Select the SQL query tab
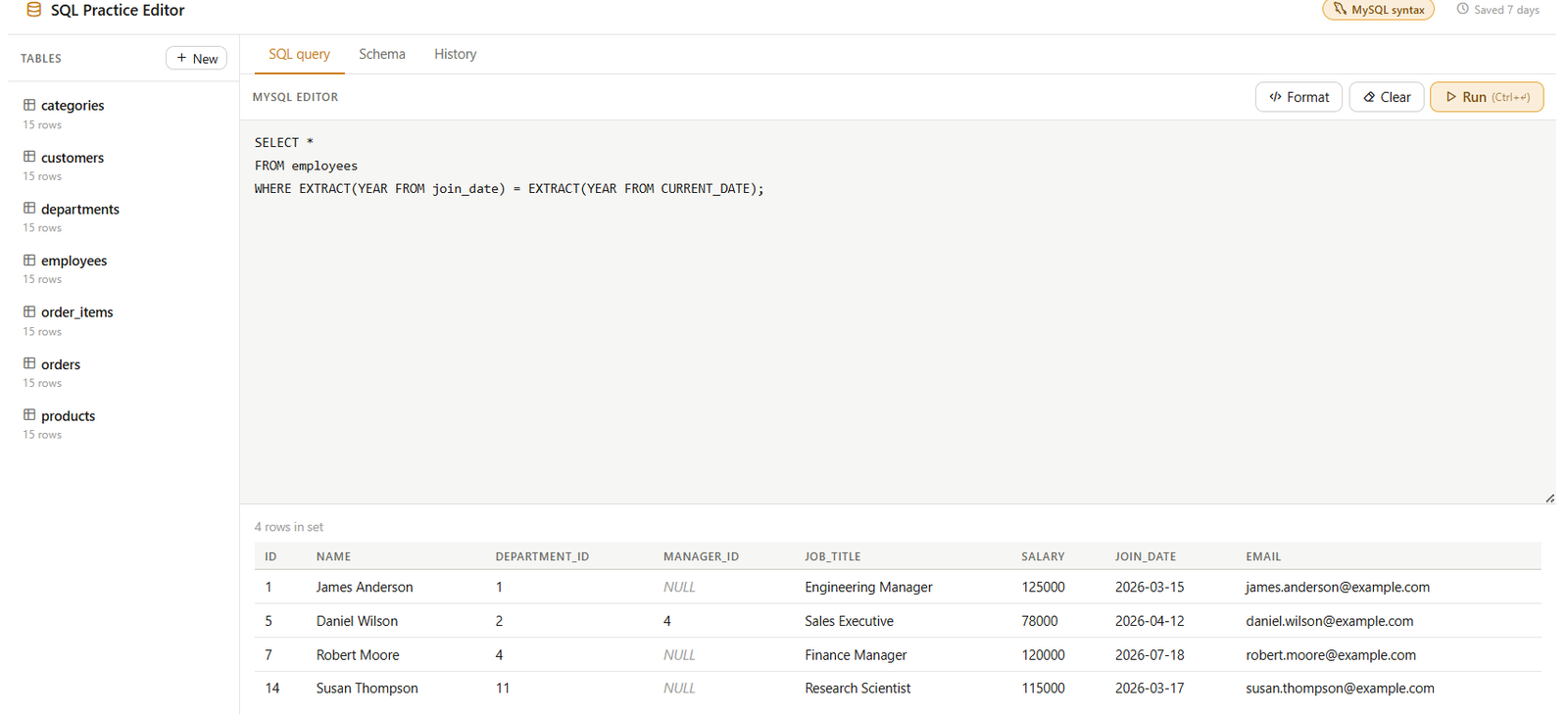1568x714 pixels. (x=300, y=54)
